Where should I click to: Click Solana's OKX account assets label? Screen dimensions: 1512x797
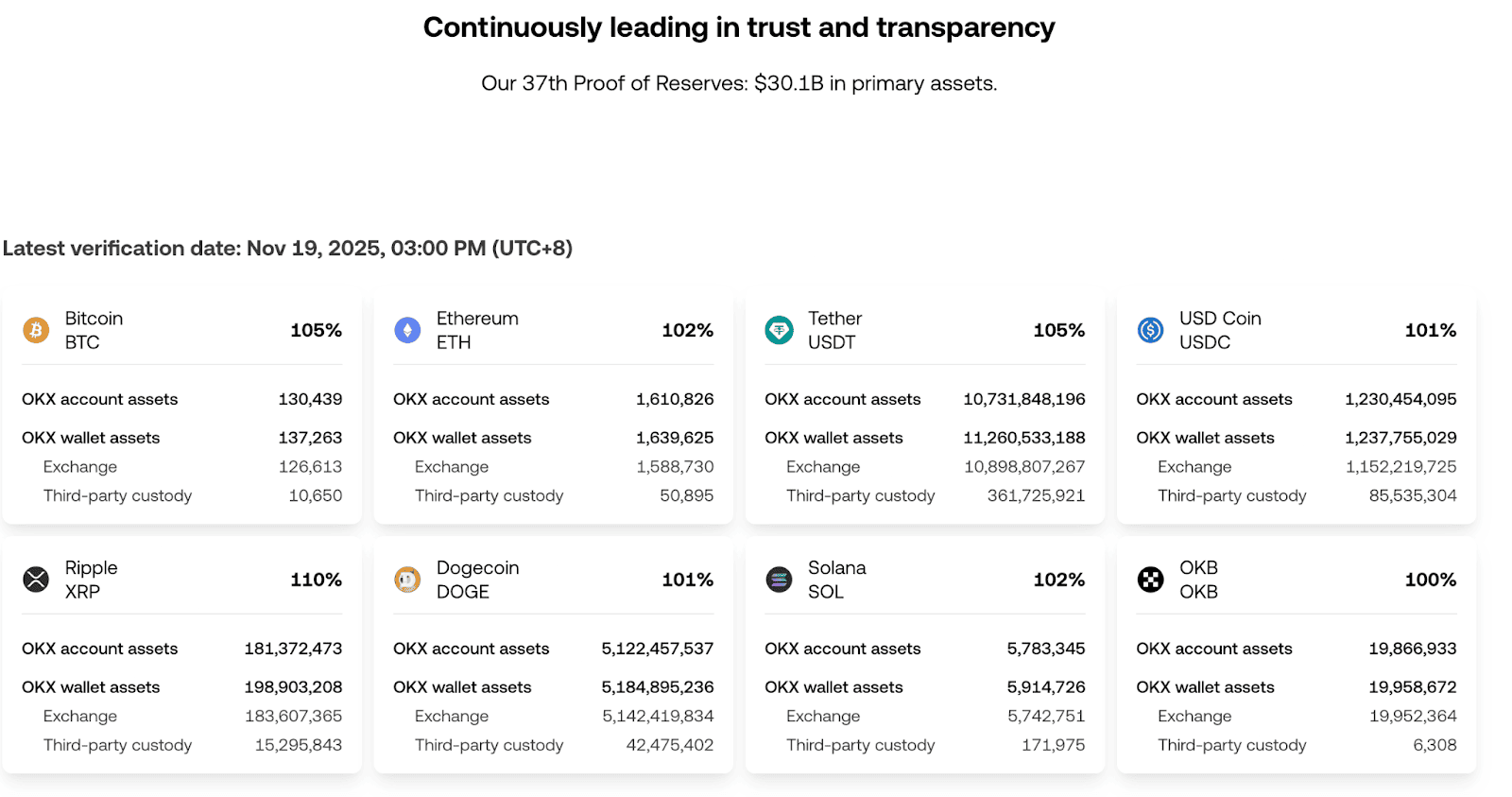coord(842,649)
